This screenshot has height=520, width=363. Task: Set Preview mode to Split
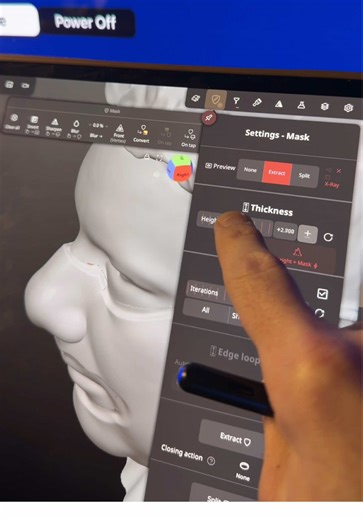304,176
